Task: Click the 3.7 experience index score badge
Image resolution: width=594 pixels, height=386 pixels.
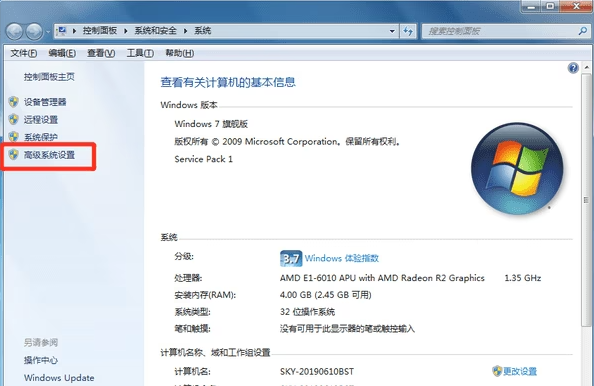Action: [291, 258]
